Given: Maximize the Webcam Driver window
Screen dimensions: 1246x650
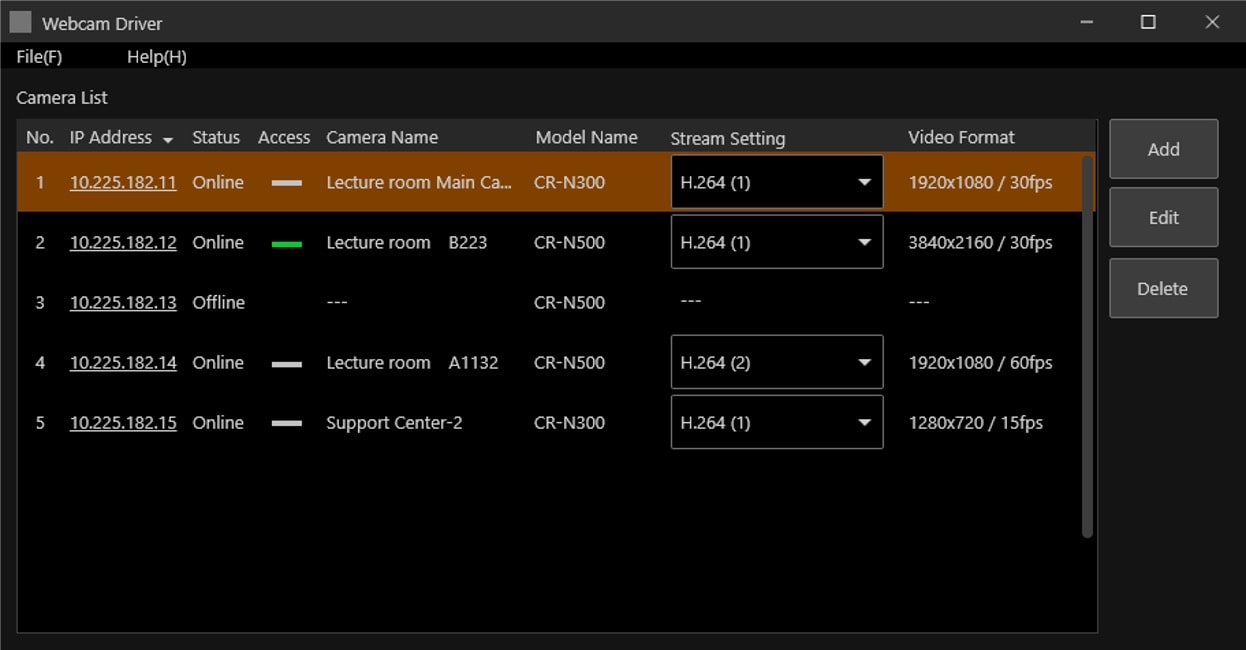Looking at the screenshot, I should click(1148, 22).
